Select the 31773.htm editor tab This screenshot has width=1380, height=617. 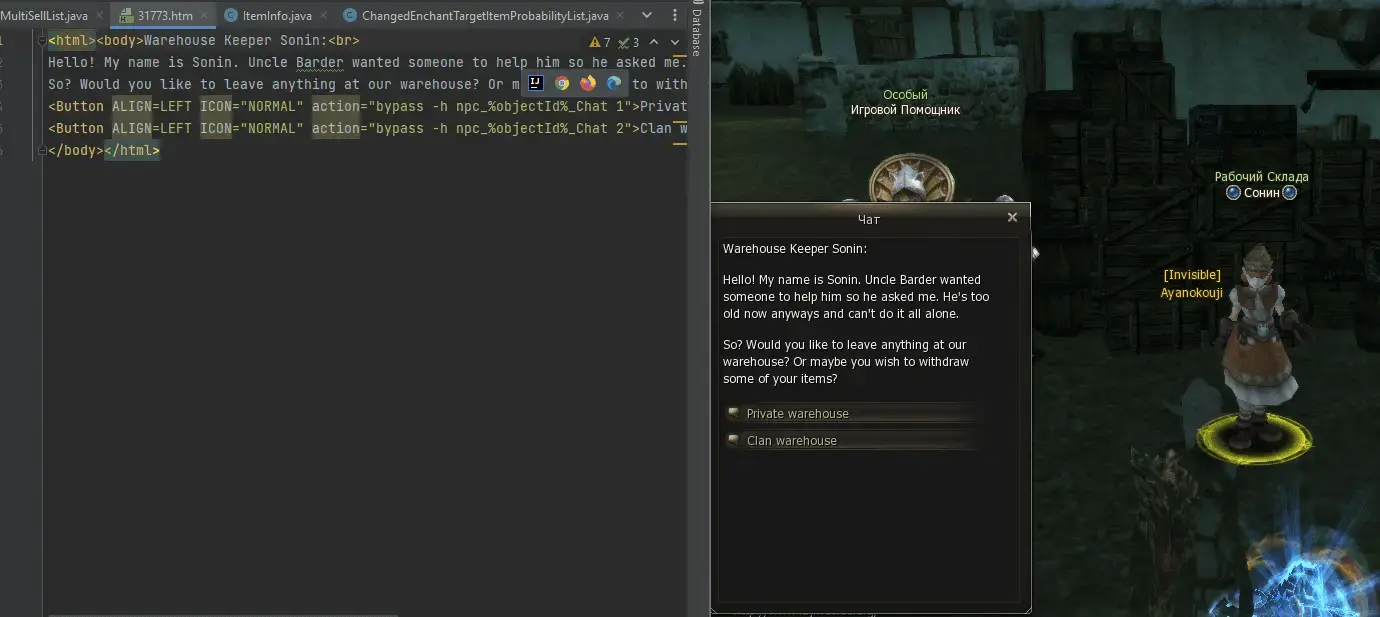(164, 16)
